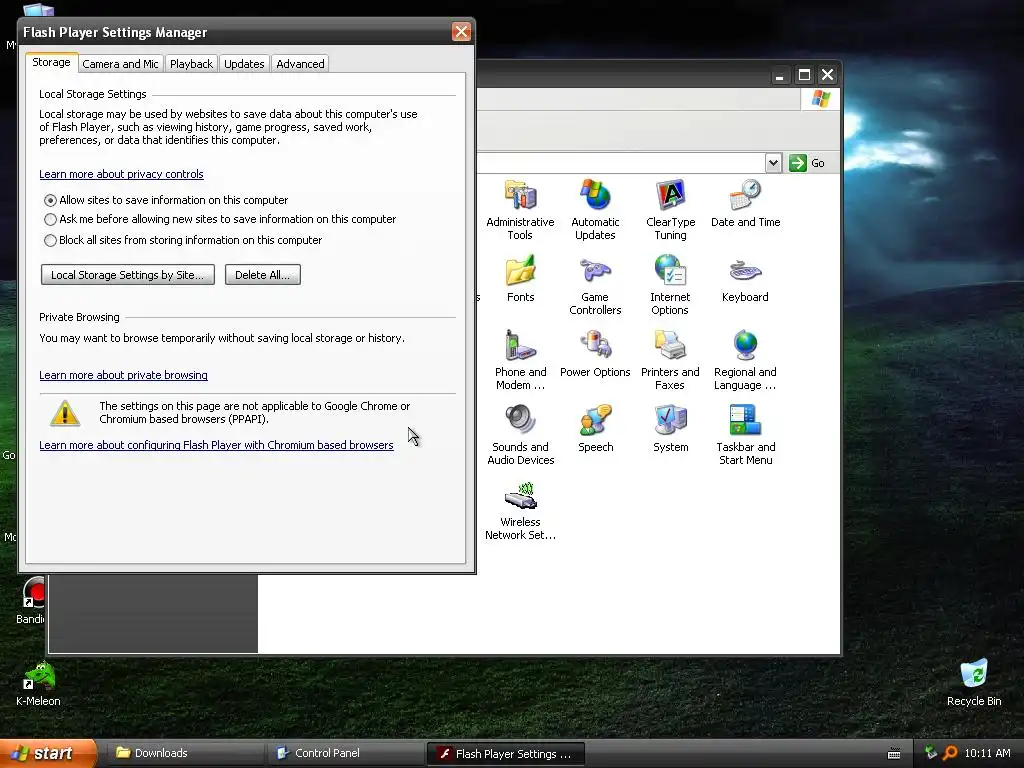Open the Fonts folder icon

(x=520, y=279)
